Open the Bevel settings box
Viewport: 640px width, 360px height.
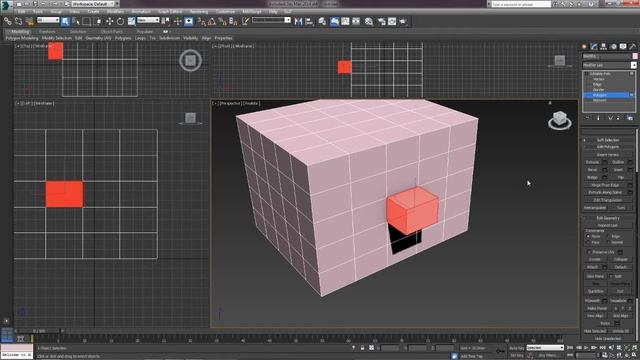pyautogui.click(x=604, y=169)
